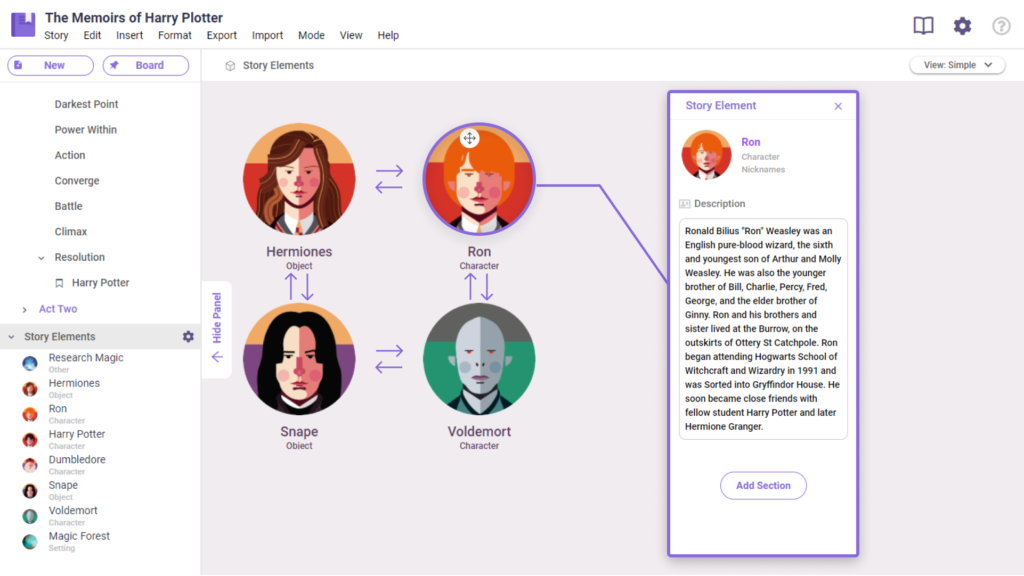Click the Add Section button
The width and height of the screenshot is (1024, 576).
click(763, 486)
